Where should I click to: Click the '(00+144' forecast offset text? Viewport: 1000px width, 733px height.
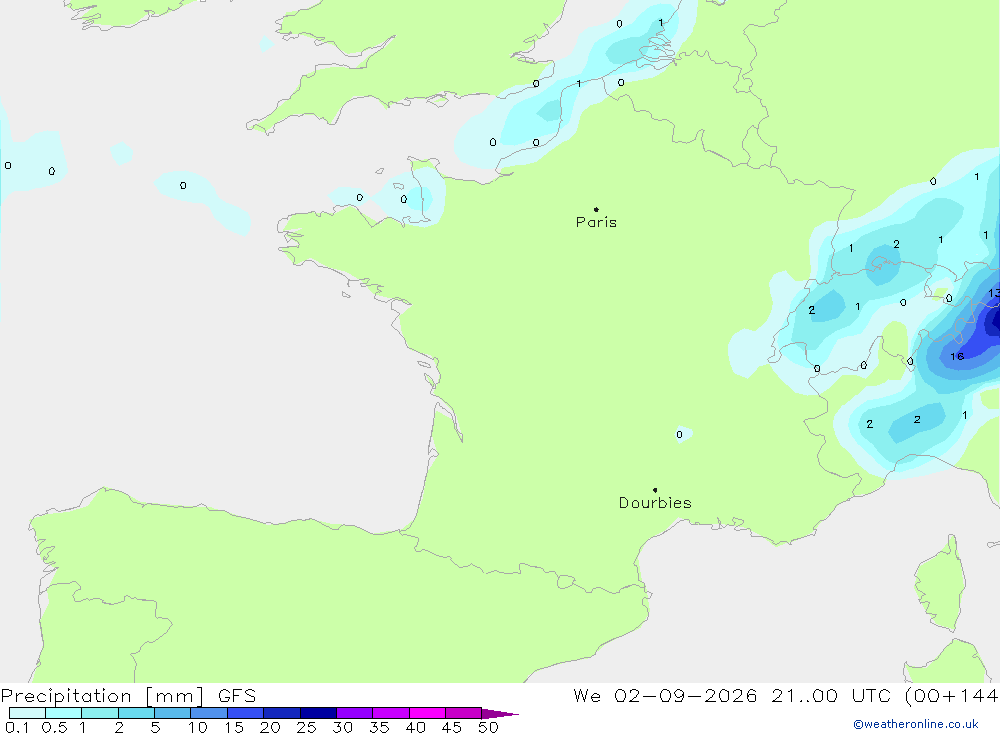[x=951, y=696]
